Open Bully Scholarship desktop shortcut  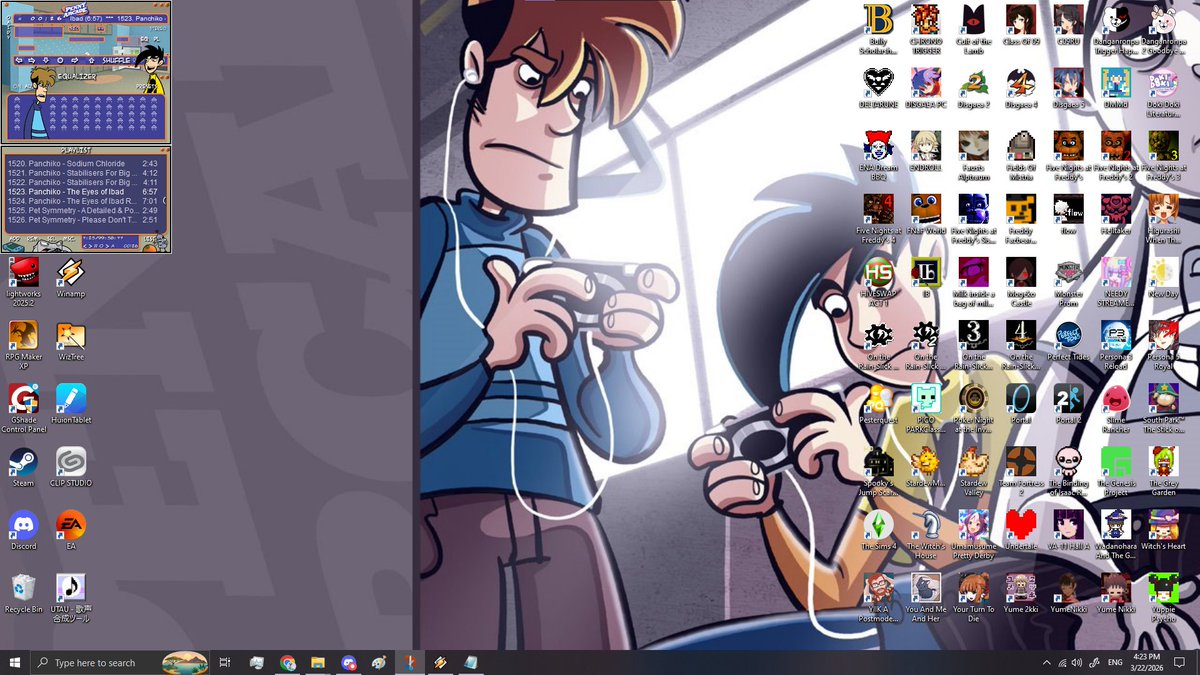(x=878, y=29)
